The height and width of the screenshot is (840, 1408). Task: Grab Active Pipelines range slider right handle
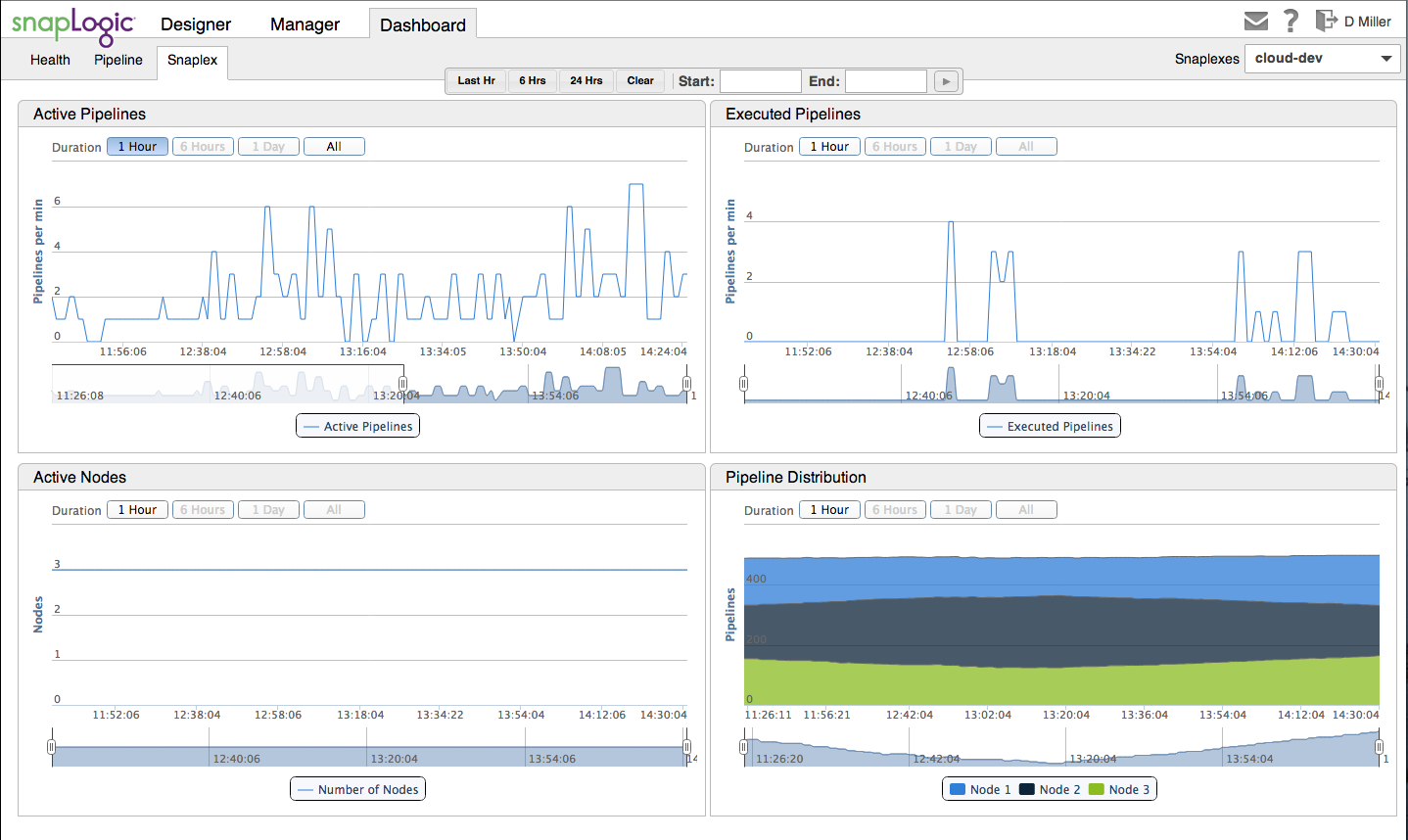[686, 384]
